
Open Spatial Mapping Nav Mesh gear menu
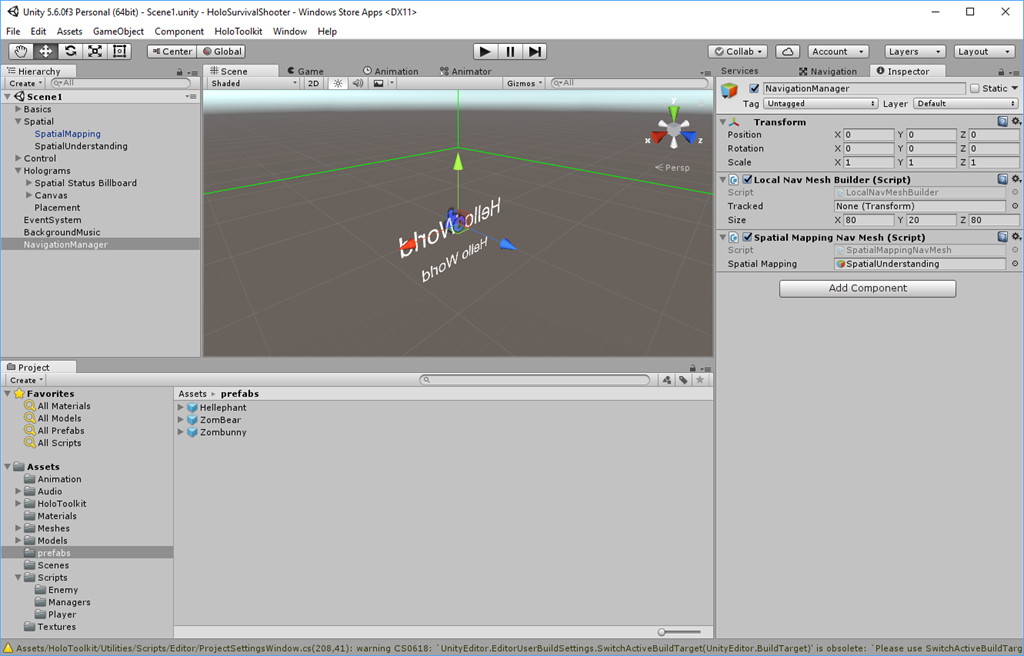(x=1016, y=237)
